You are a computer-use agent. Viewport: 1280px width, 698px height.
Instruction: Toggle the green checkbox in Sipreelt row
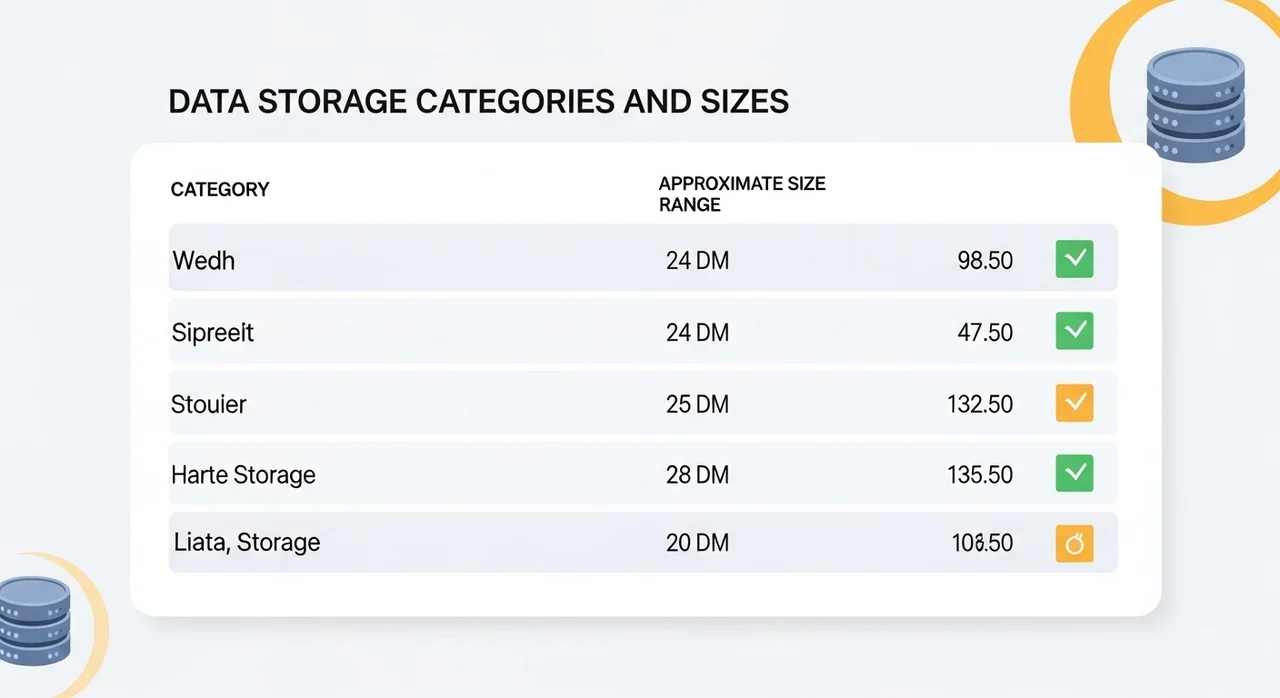[x=1074, y=331]
